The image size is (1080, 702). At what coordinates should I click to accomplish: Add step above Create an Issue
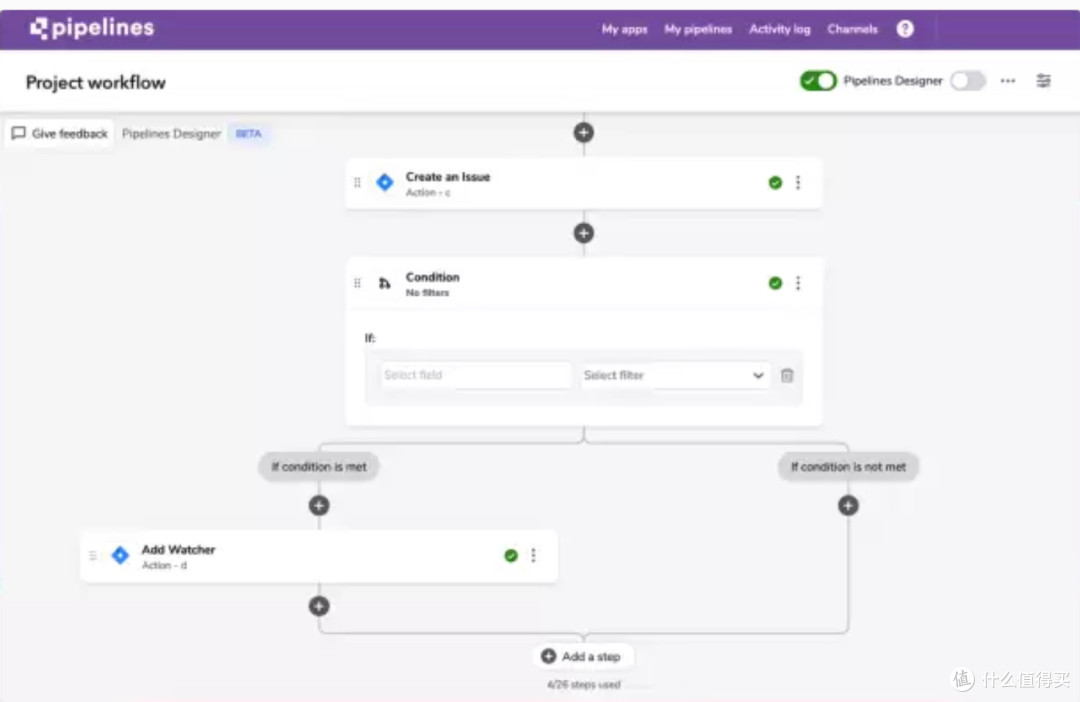click(583, 132)
